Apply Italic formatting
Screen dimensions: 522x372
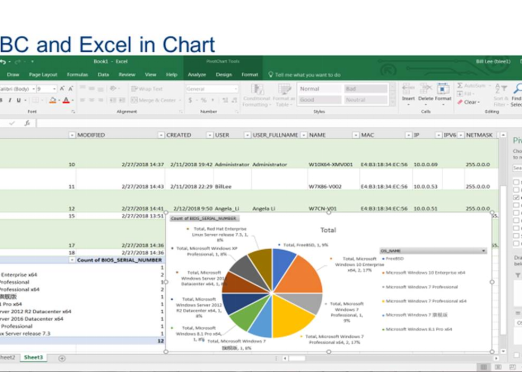[x=10, y=100]
